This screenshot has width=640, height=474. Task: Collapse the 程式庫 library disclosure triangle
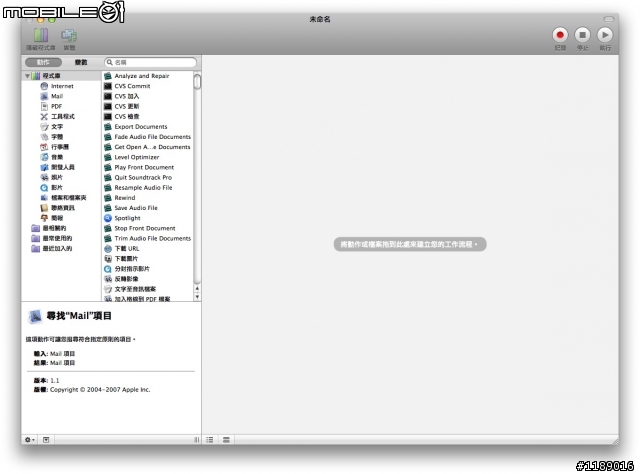(x=27, y=76)
